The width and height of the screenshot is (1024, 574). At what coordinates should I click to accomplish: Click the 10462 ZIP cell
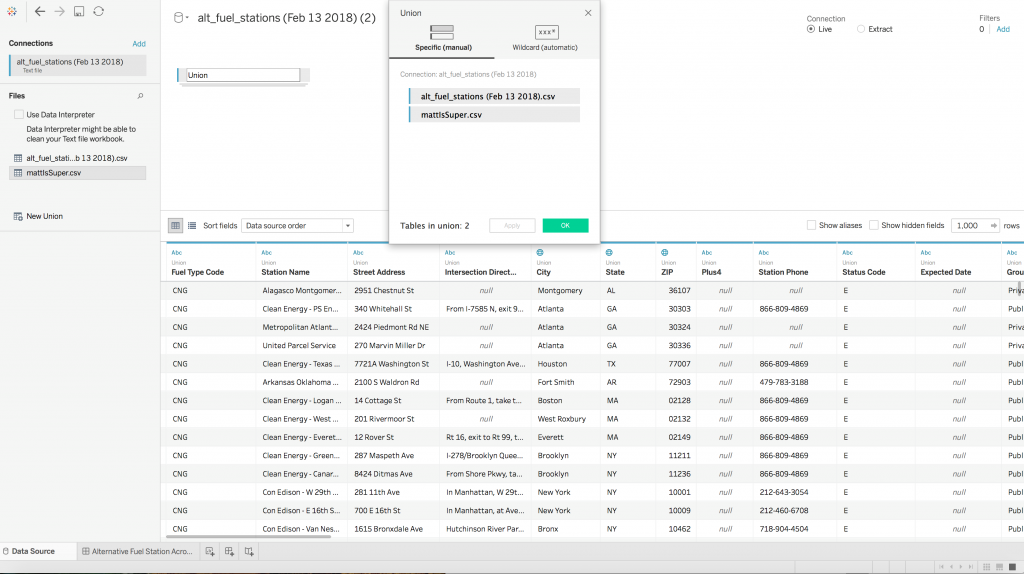pos(679,529)
